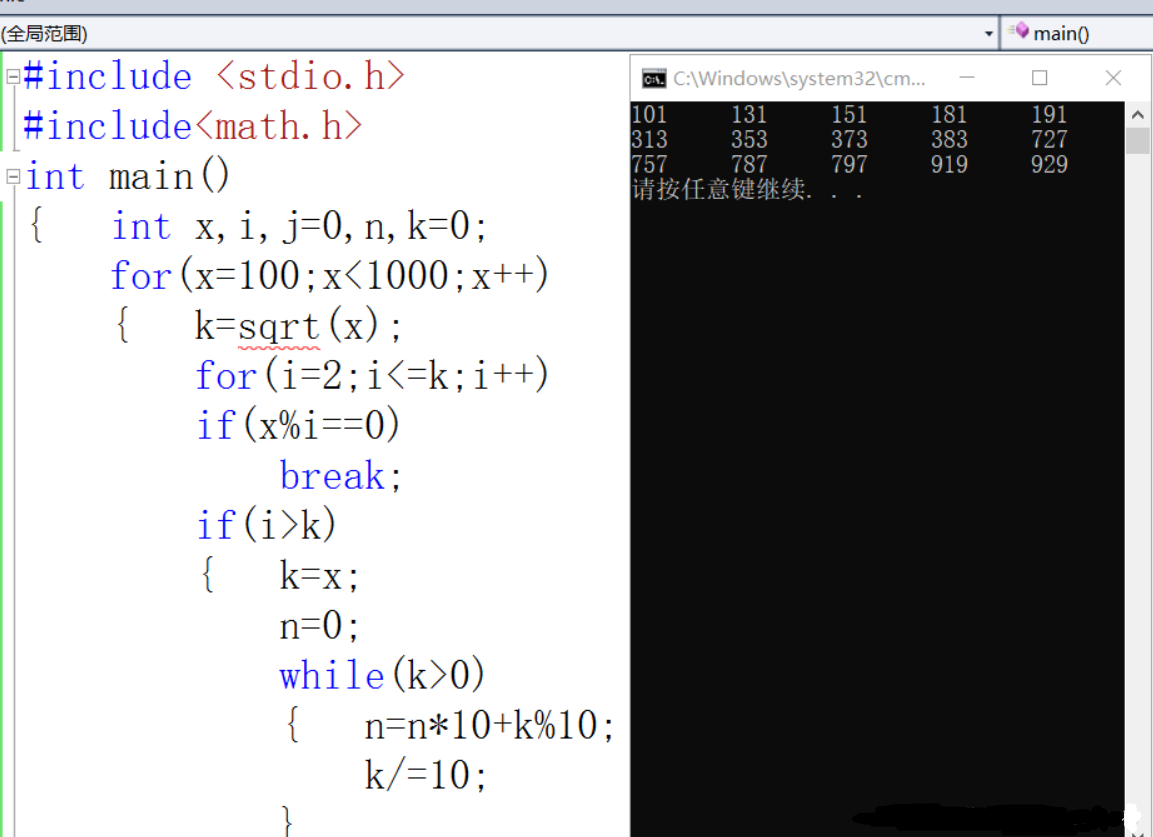Image resolution: width=1153 pixels, height=837 pixels.
Task: Click the for(x=100;x<1000;x++) line
Action: pos(329,276)
